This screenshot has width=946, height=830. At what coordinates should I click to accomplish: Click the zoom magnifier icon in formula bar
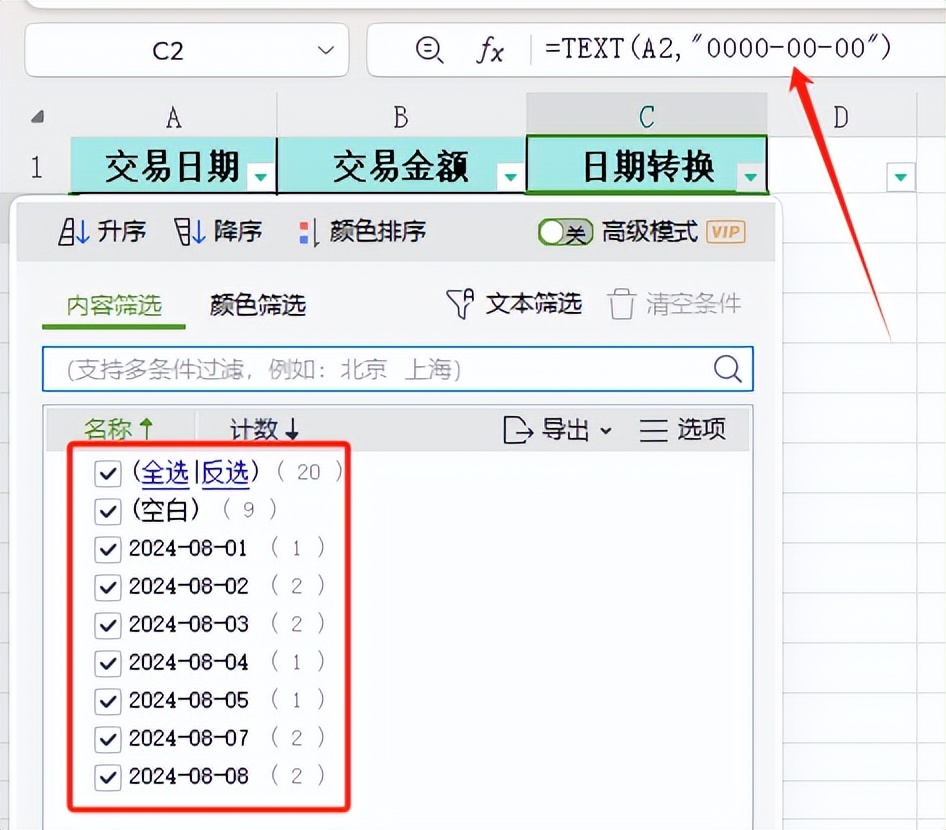pyautogui.click(x=430, y=49)
